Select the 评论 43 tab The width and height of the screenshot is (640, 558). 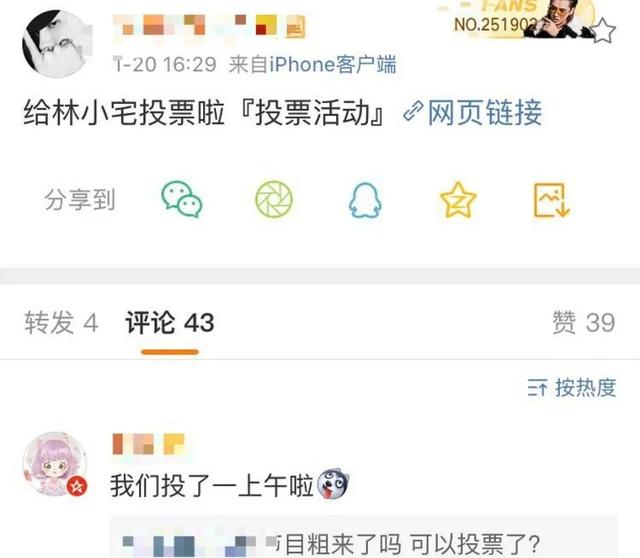169,322
